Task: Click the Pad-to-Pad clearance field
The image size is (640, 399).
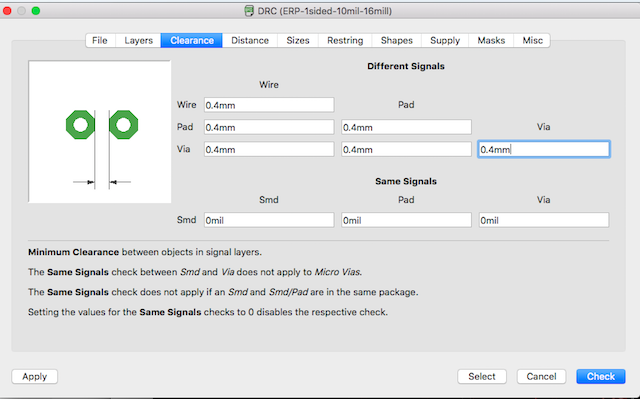Action: (407, 127)
